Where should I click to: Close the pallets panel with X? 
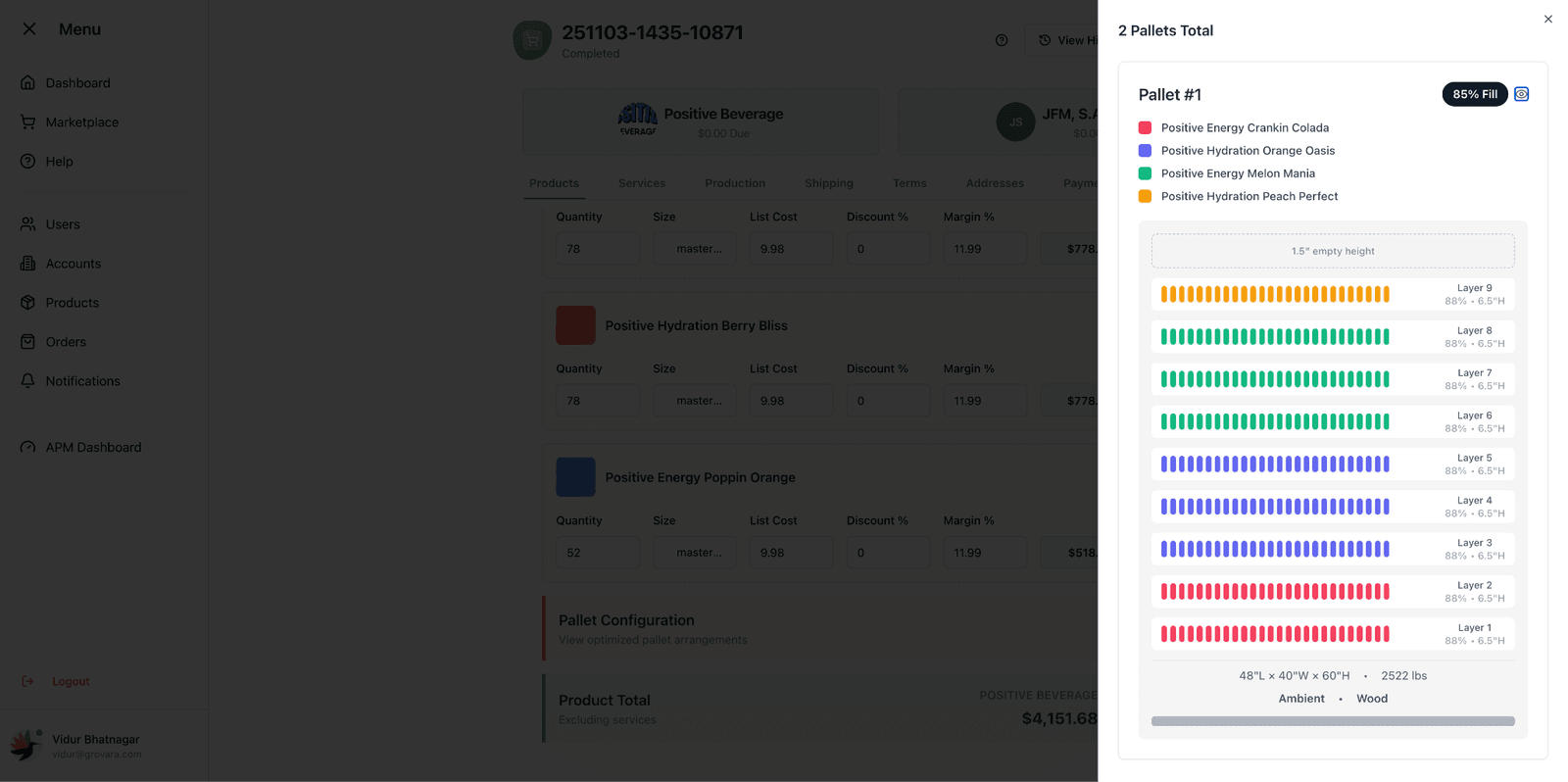pyautogui.click(x=1548, y=19)
